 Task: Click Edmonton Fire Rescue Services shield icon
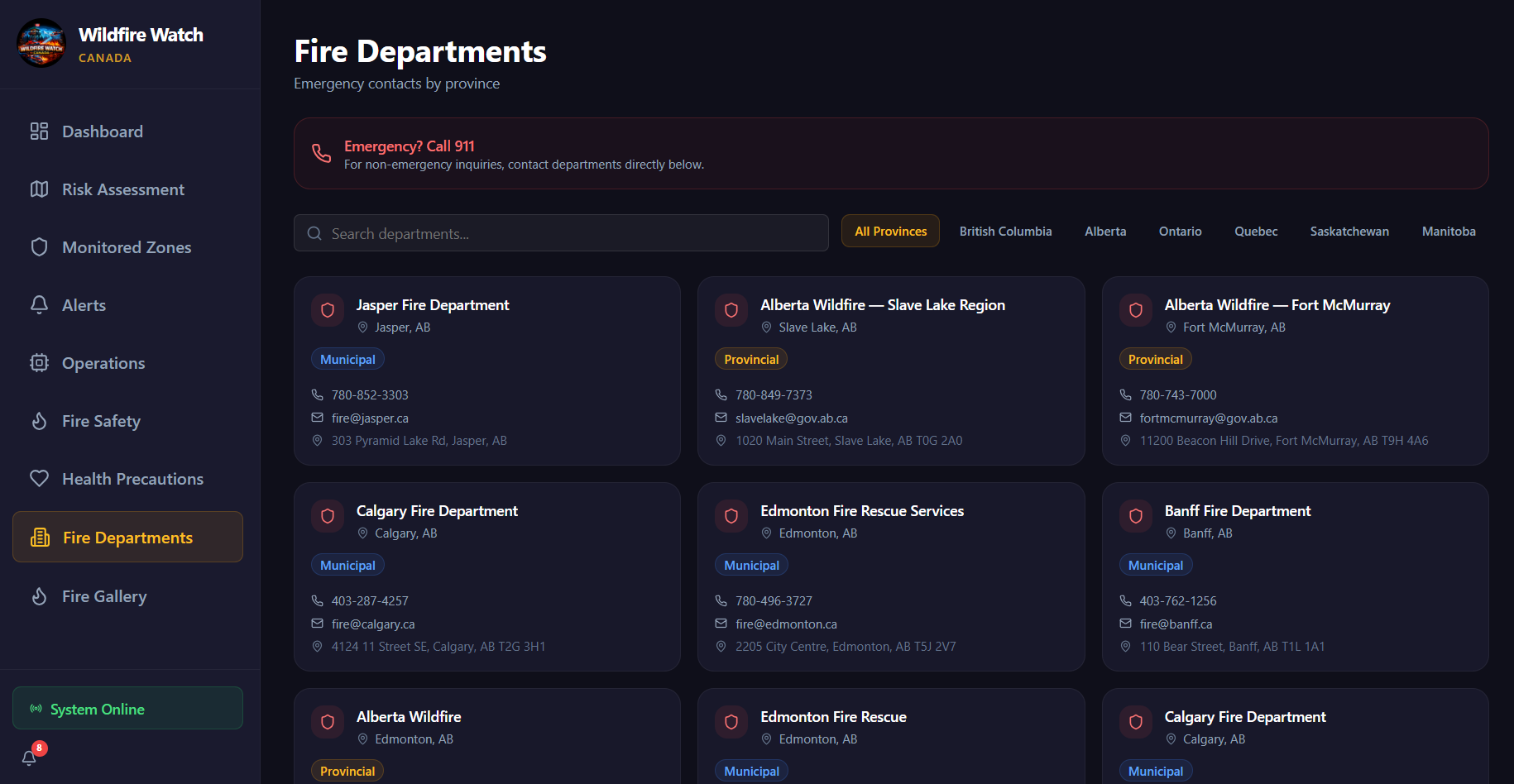731,516
